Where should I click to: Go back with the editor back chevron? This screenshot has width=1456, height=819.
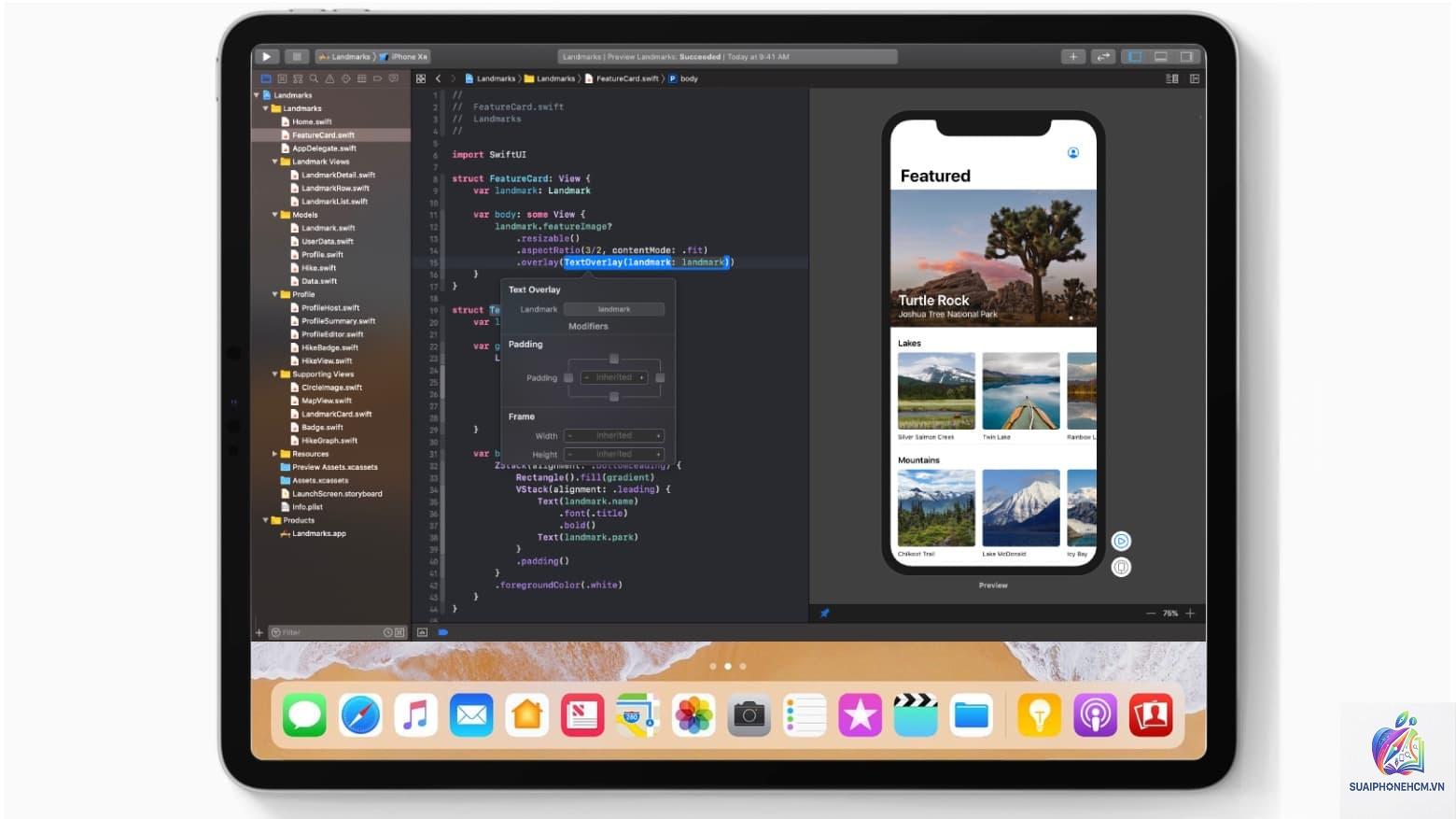point(438,79)
